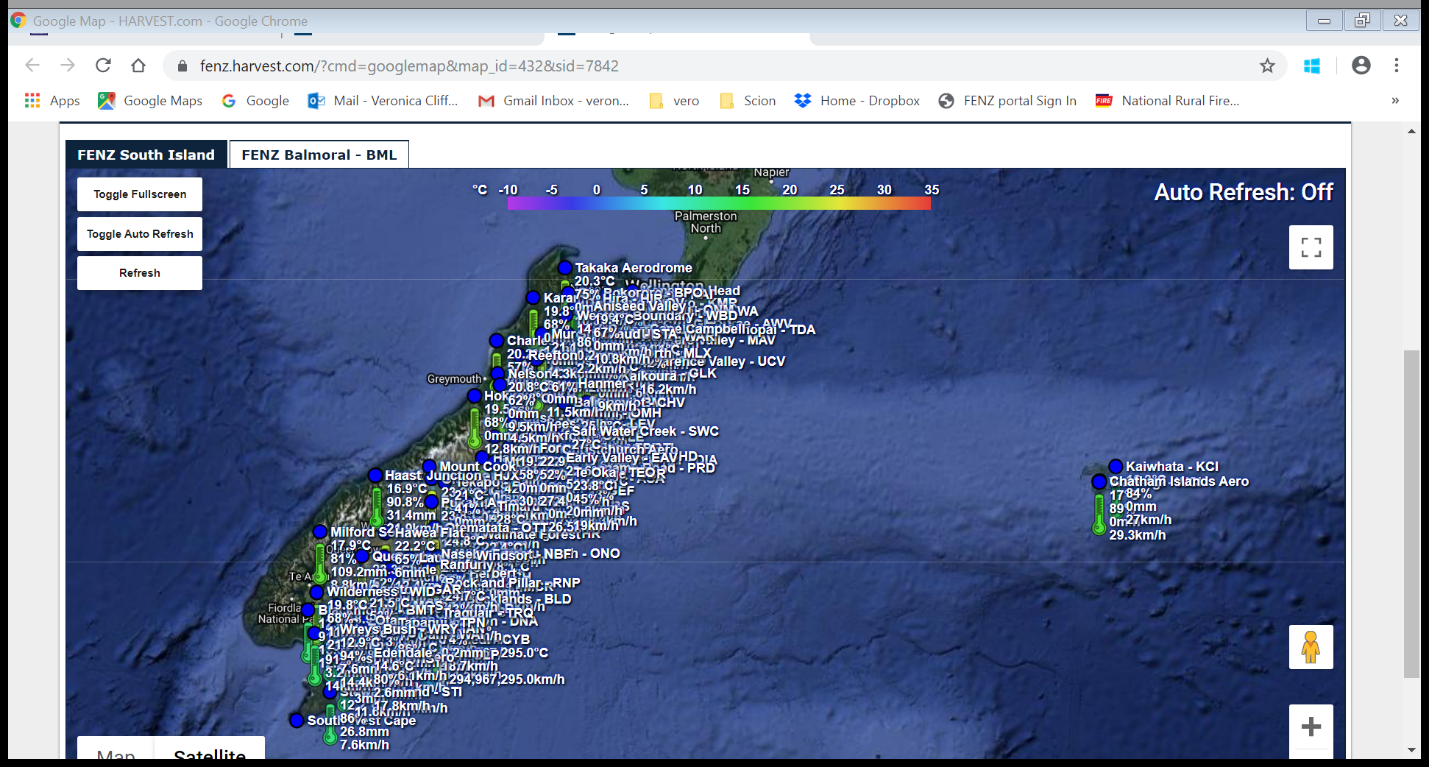
Task: Select the FENZ South Island tab
Action: point(146,155)
